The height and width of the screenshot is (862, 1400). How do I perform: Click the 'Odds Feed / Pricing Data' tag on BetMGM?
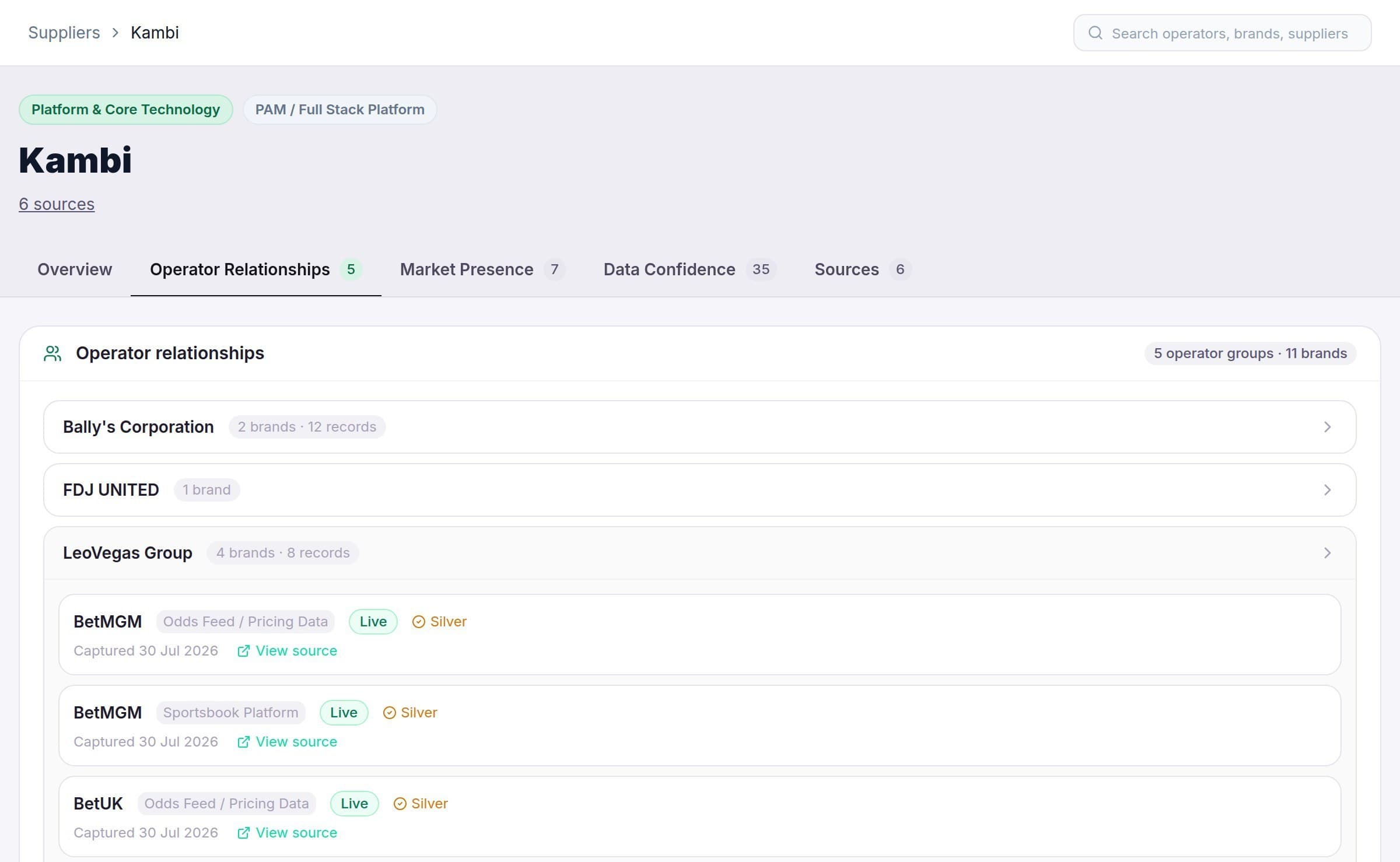246,622
